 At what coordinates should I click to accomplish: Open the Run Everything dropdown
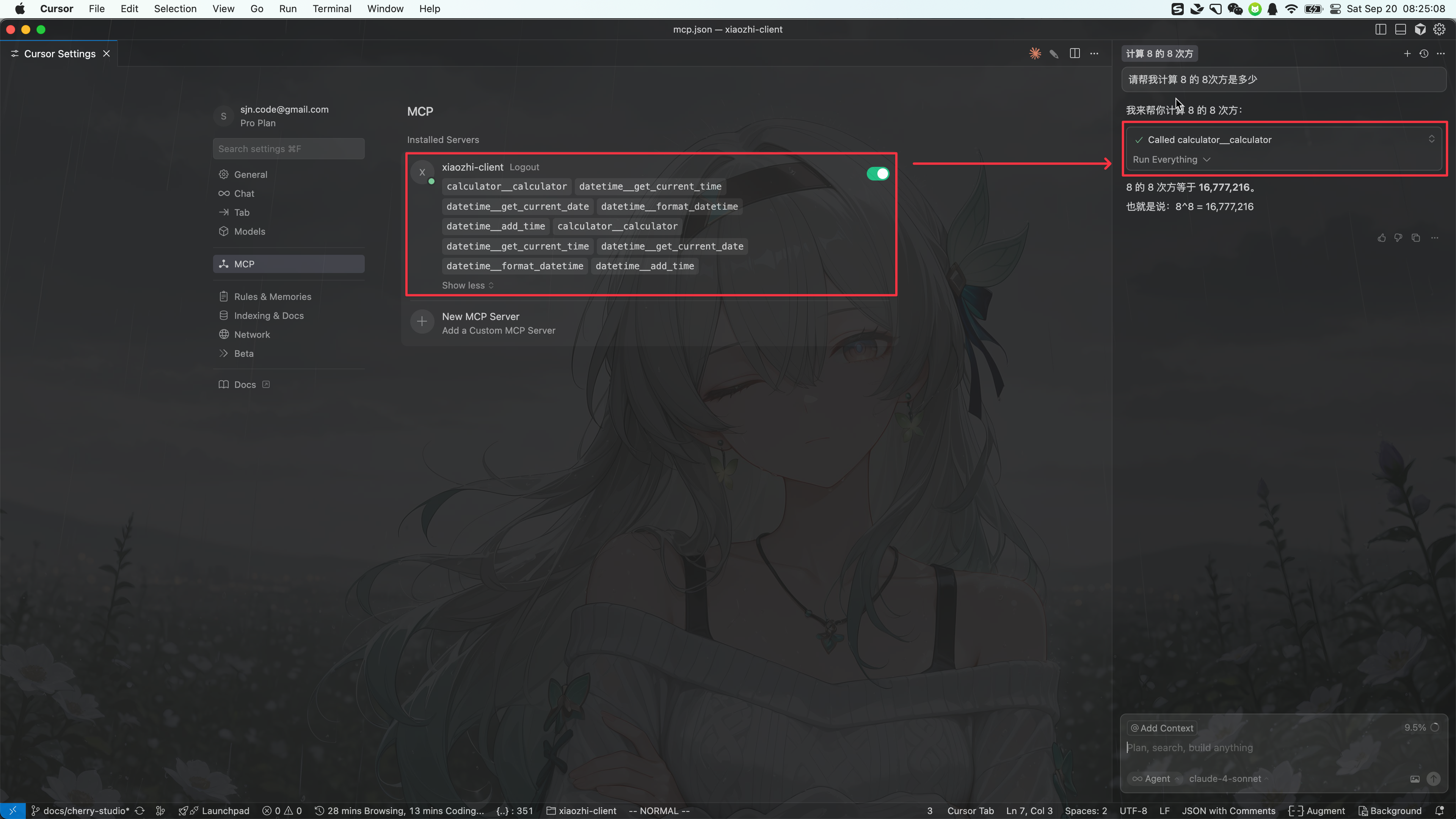1171,159
